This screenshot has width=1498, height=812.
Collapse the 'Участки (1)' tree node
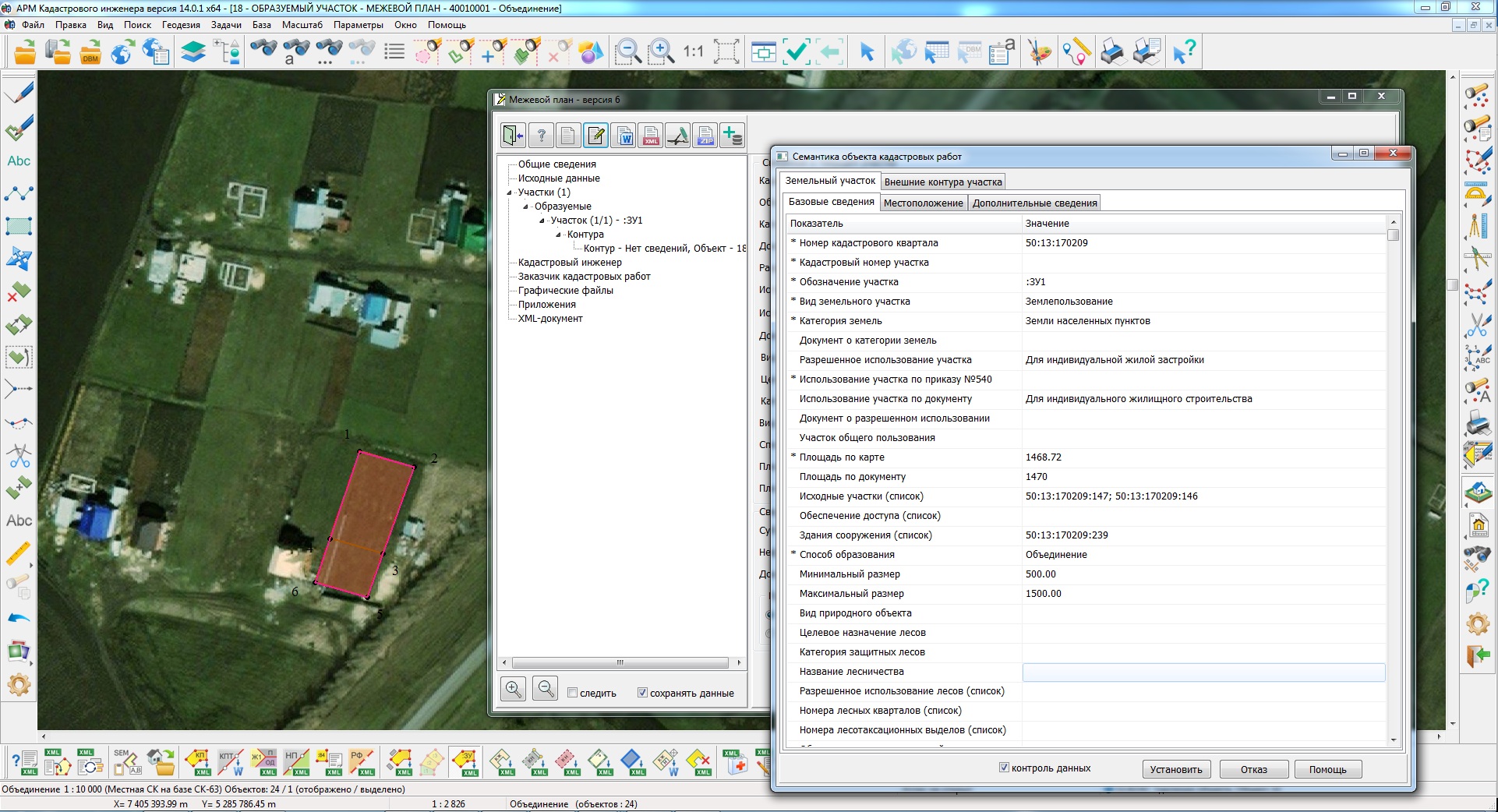click(x=510, y=192)
